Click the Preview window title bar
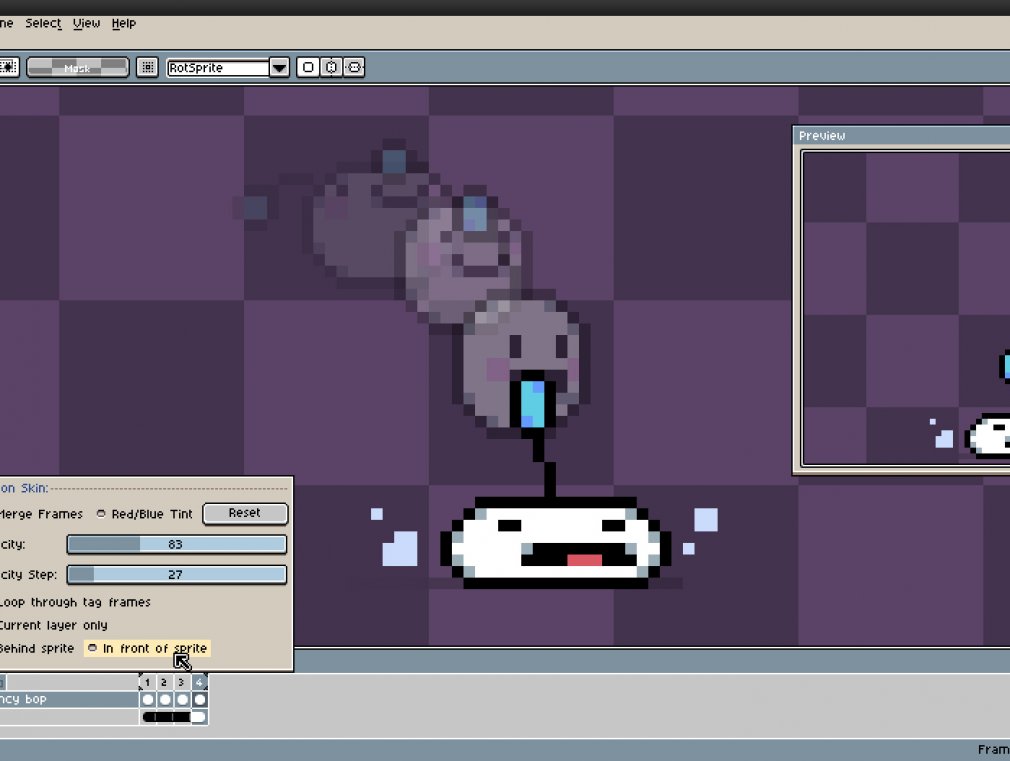The image size is (1010, 761). coord(902,135)
